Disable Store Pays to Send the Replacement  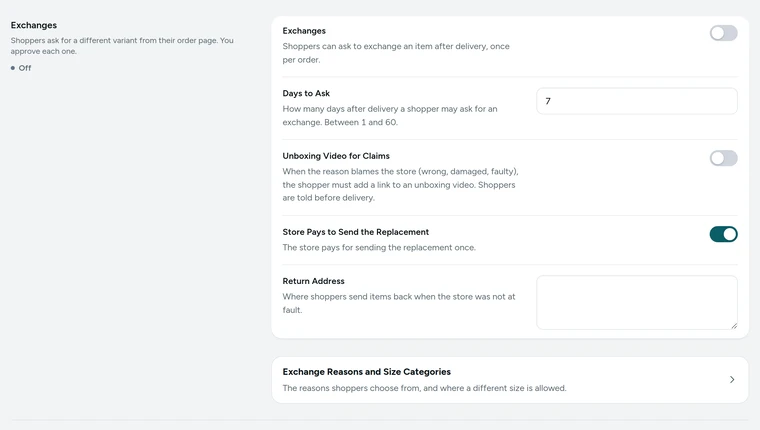pos(723,234)
